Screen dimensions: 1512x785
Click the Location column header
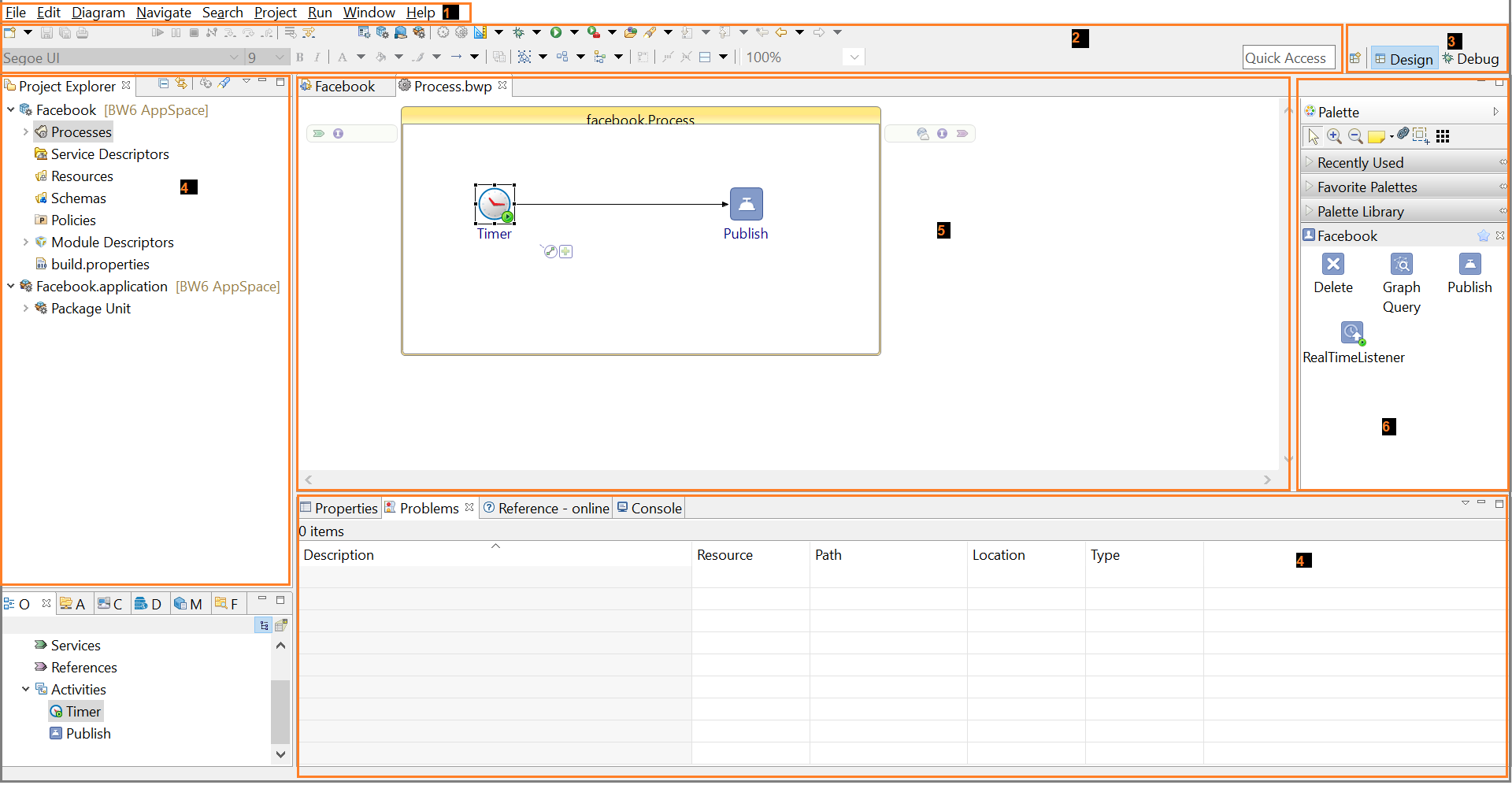click(x=1026, y=555)
